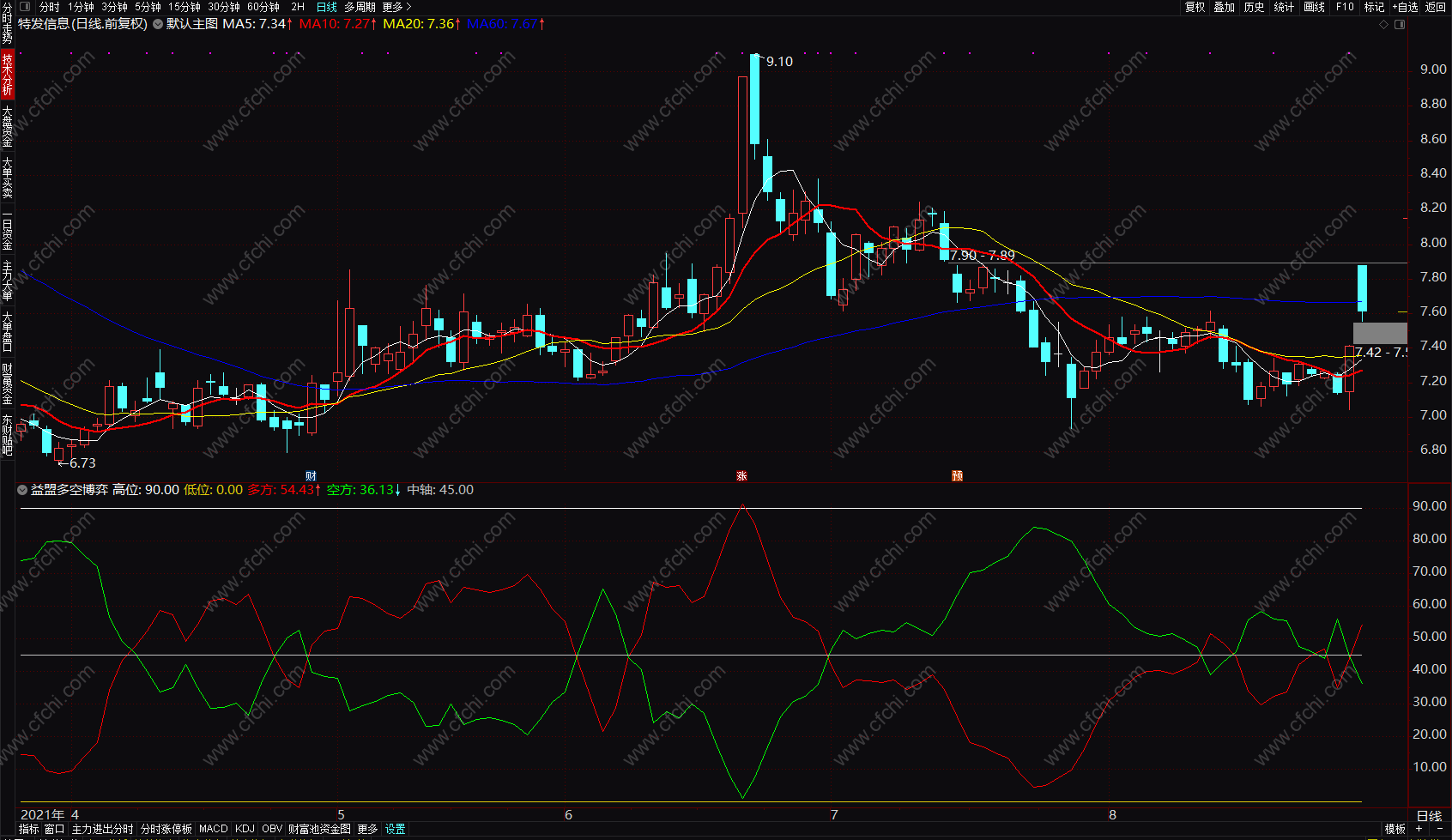Click the 6.73 low price label
Screen dimensions: 1452x840
(x=82, y=463)
